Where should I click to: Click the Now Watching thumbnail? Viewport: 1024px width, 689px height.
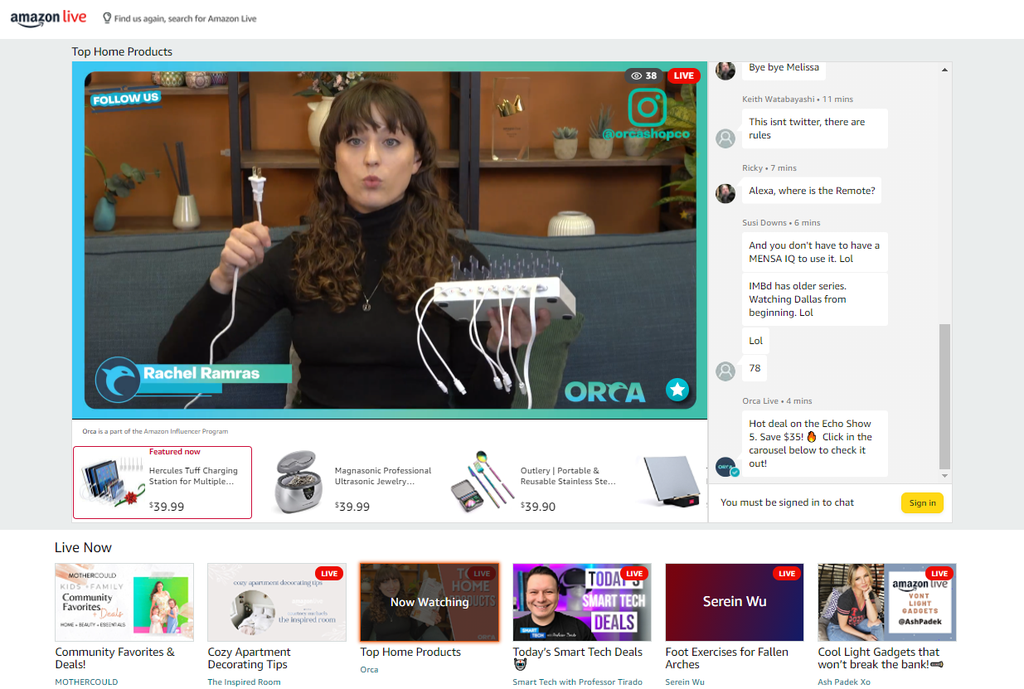pos(430,602)
